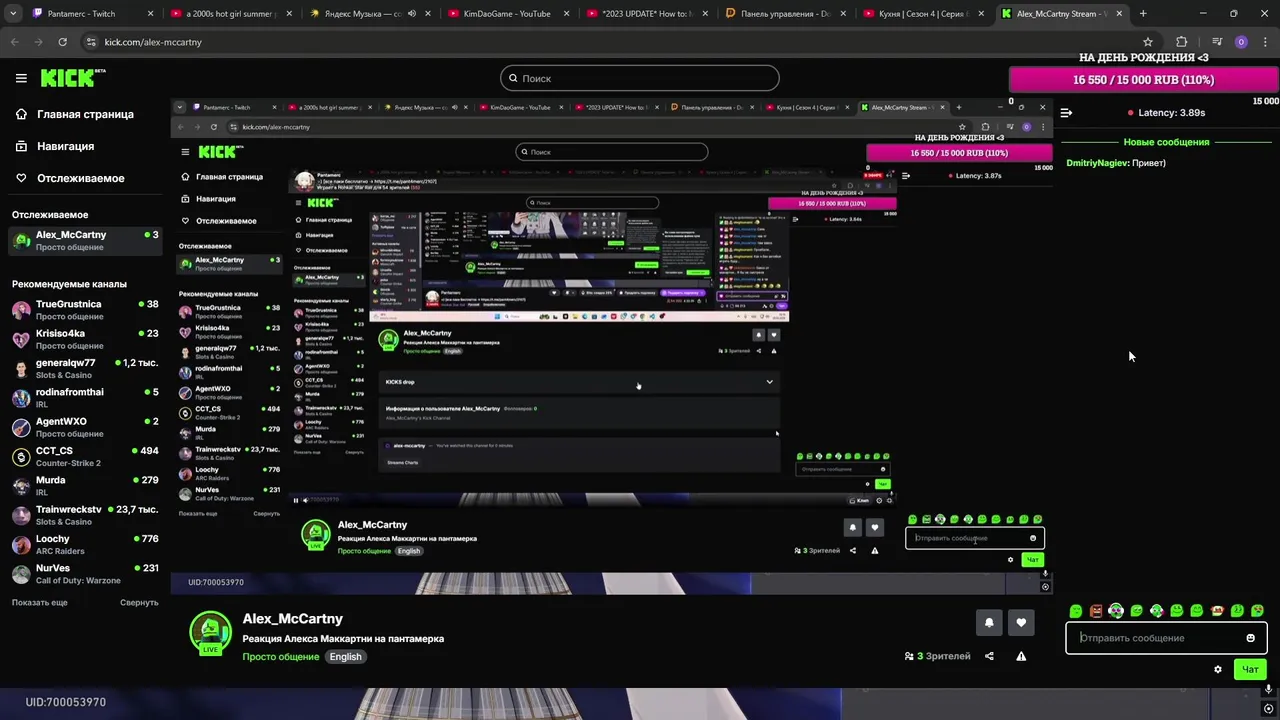Click the site information icon in address bar

[x=91, y=42]
